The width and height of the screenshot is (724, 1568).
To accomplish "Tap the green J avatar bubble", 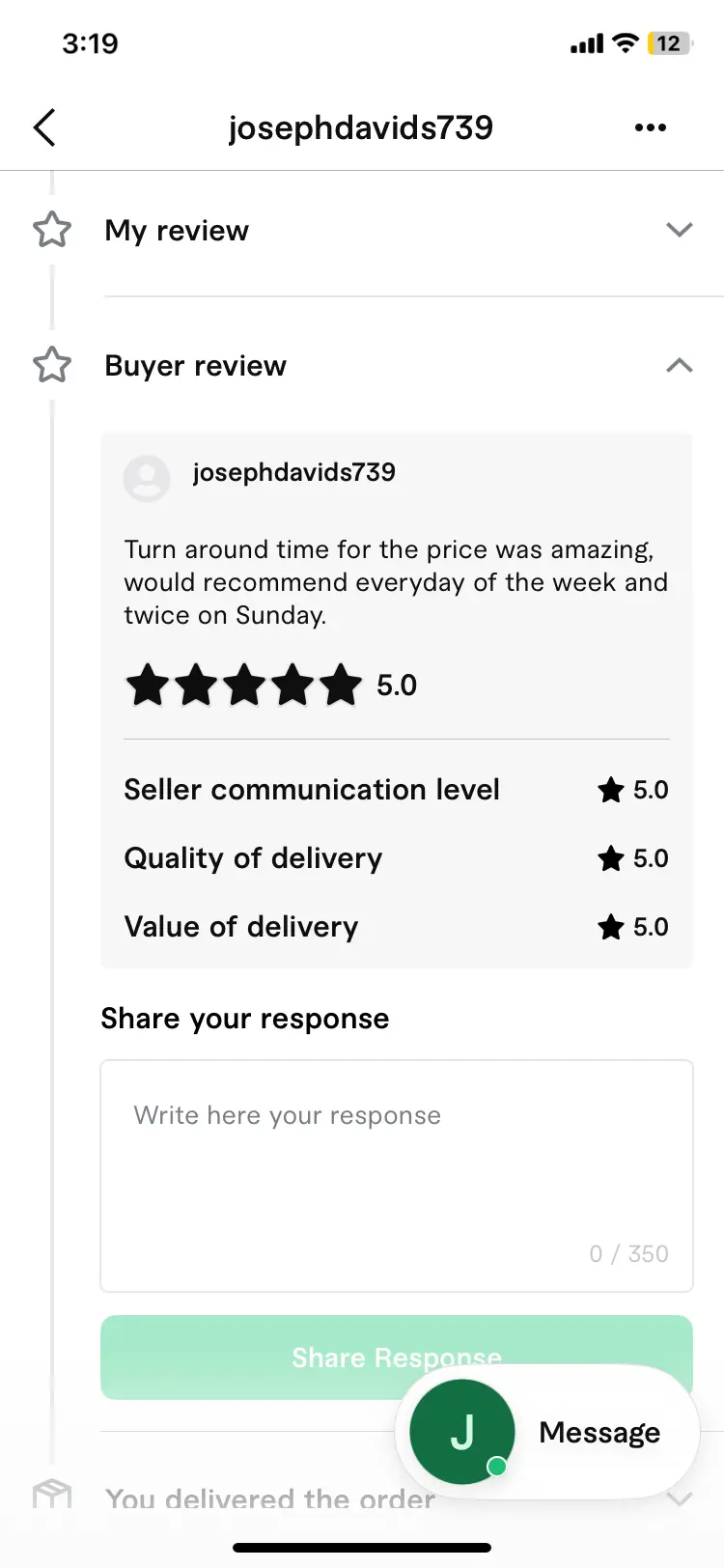I will click(462, 1432).
